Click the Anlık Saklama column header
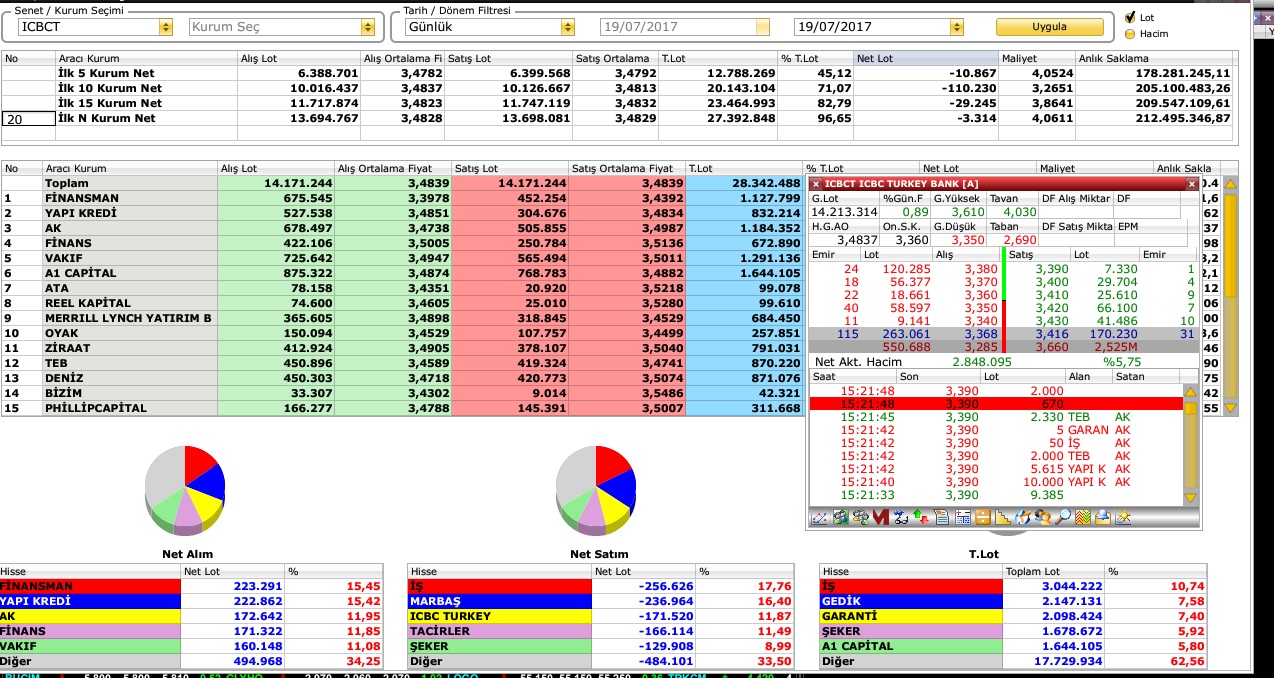Screen dimensions: 1274x678 [1156, 59]
